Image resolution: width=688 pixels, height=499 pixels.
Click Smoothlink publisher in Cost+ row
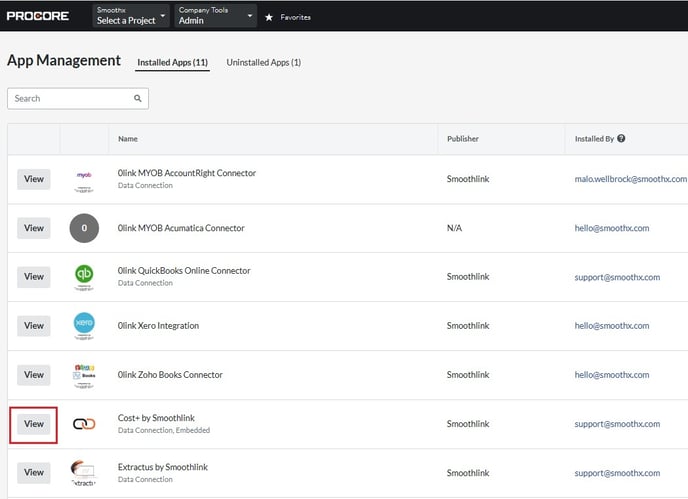click(468, 424)
